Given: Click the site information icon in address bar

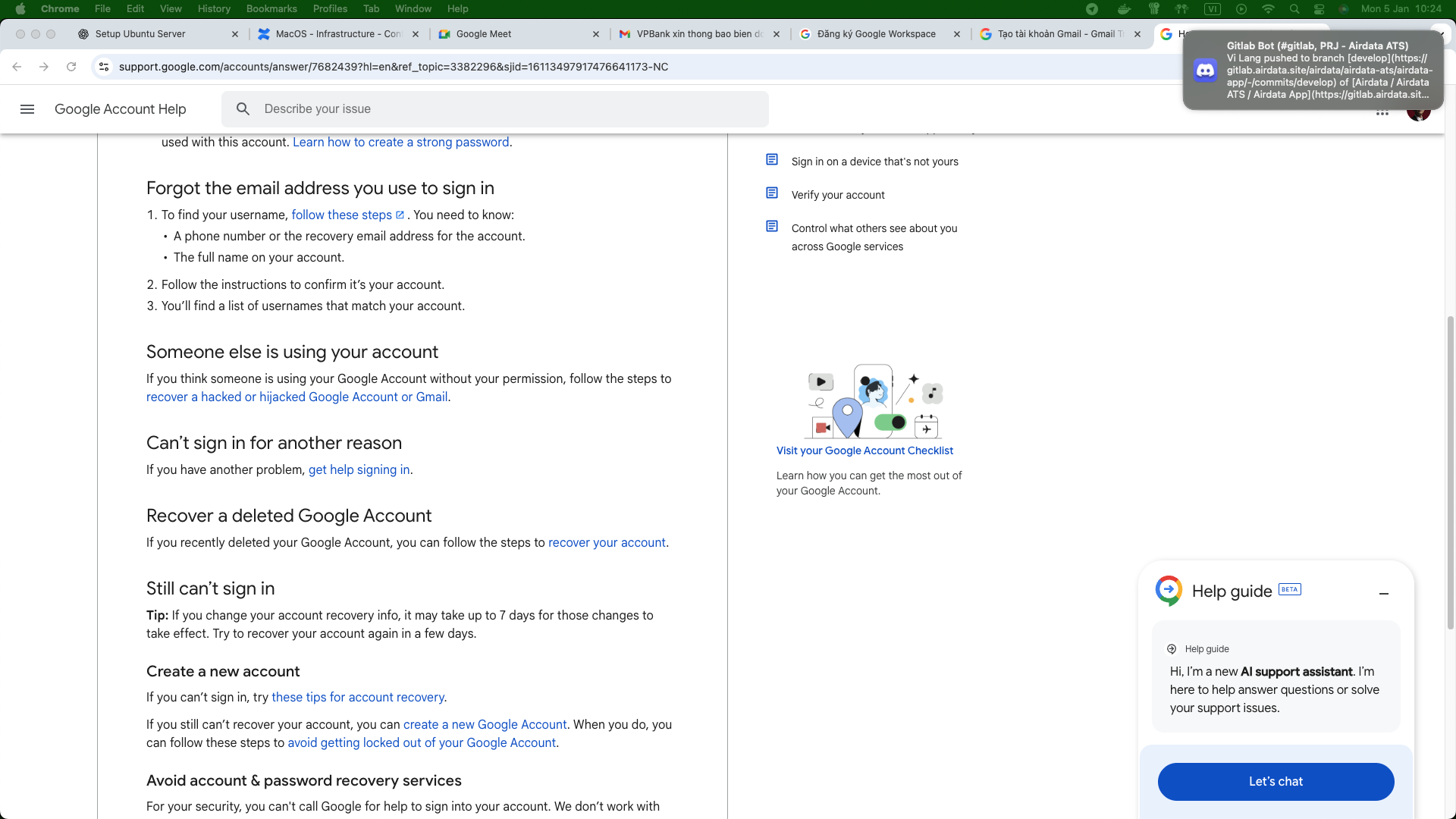Looking at the screenshot, I should coord(104,67).
